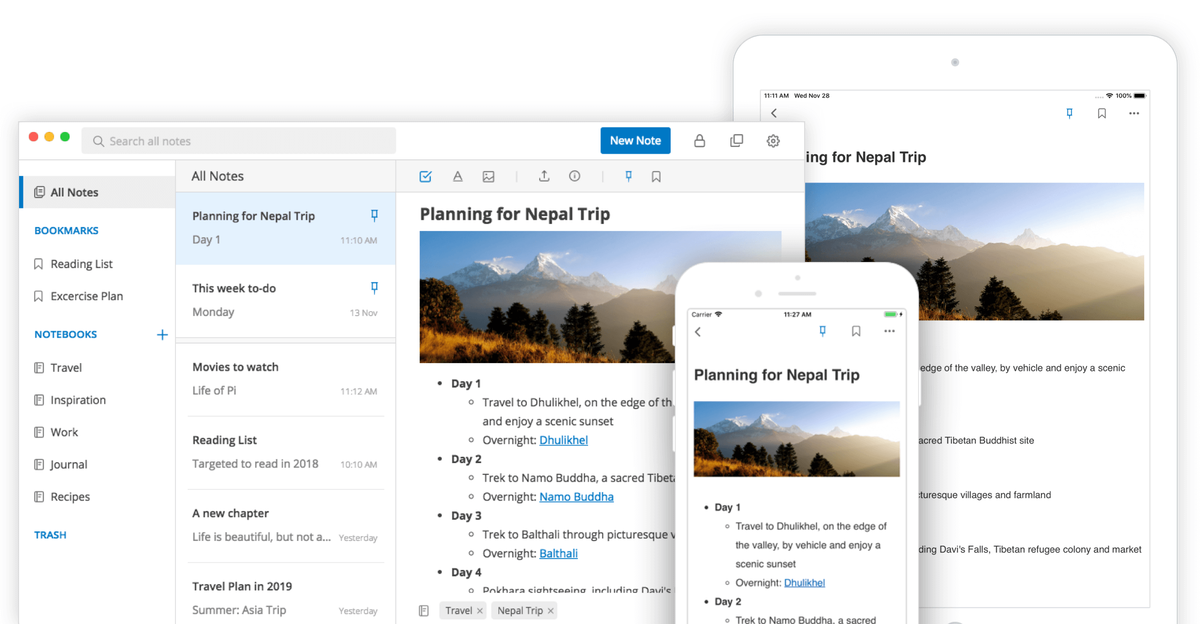Unpin the 'This week to-do' note

pos(374,288)
